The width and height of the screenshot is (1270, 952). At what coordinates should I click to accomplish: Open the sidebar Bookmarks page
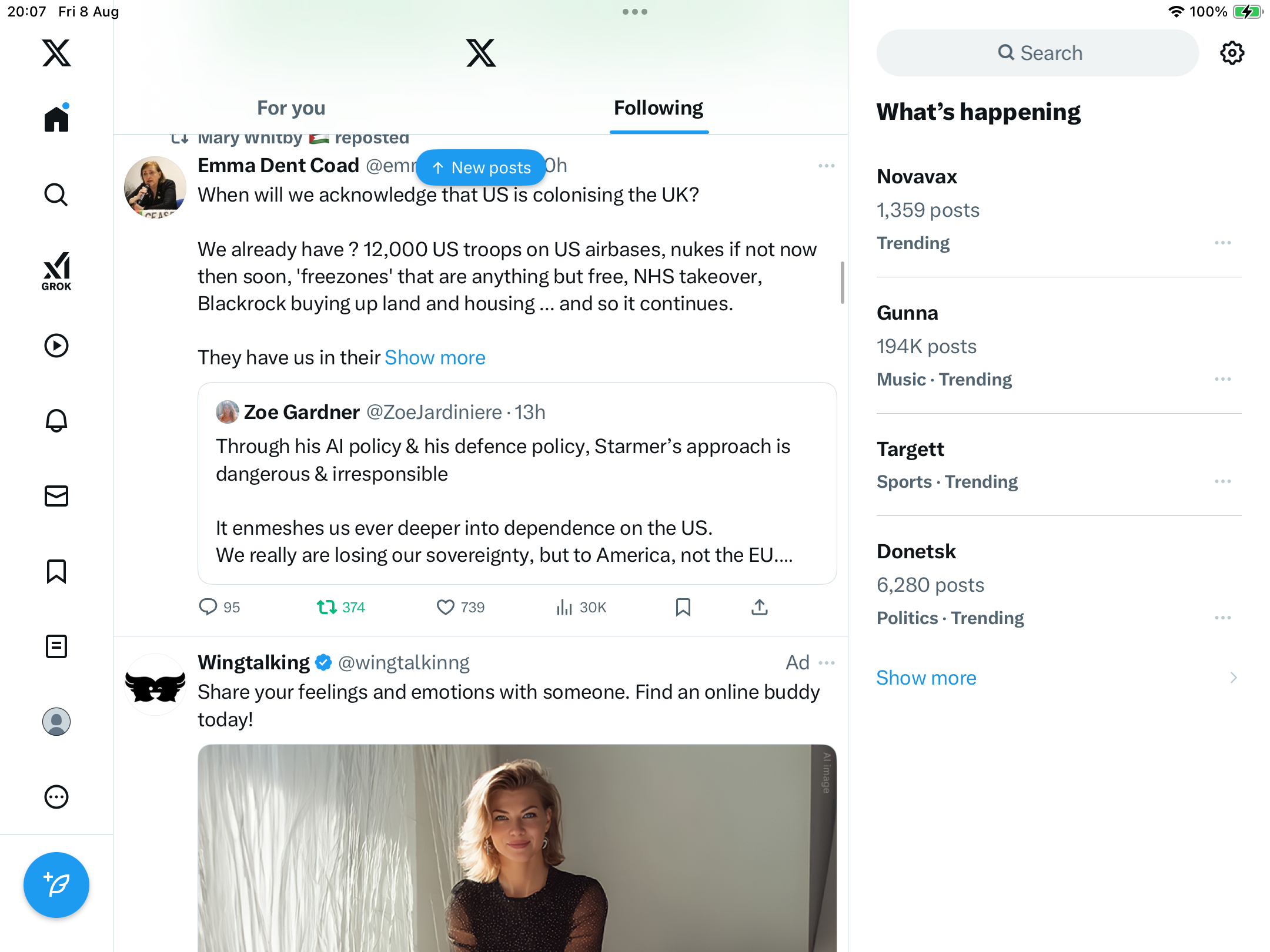pos(56,571)
